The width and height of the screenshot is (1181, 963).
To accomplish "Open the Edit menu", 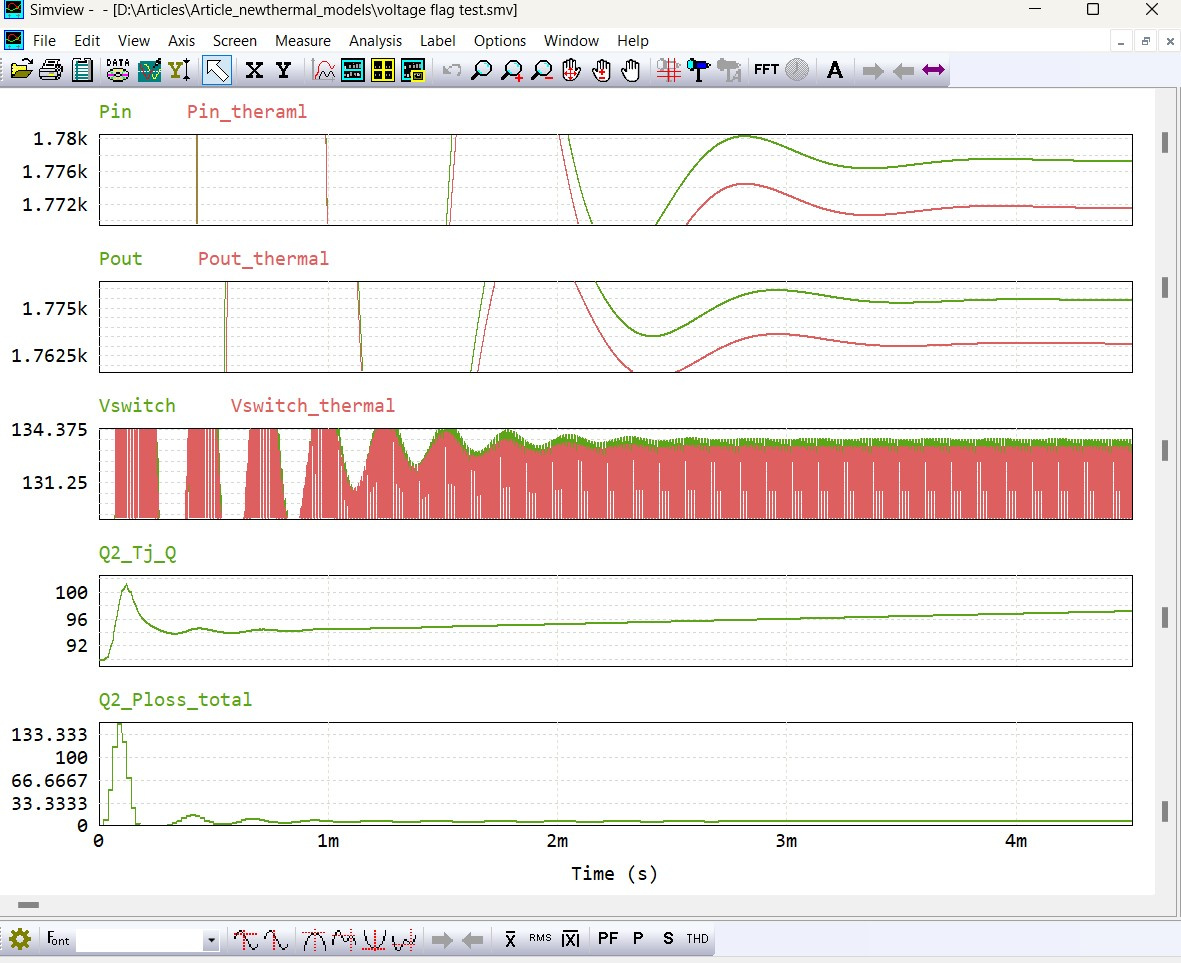I will (87, 41).
